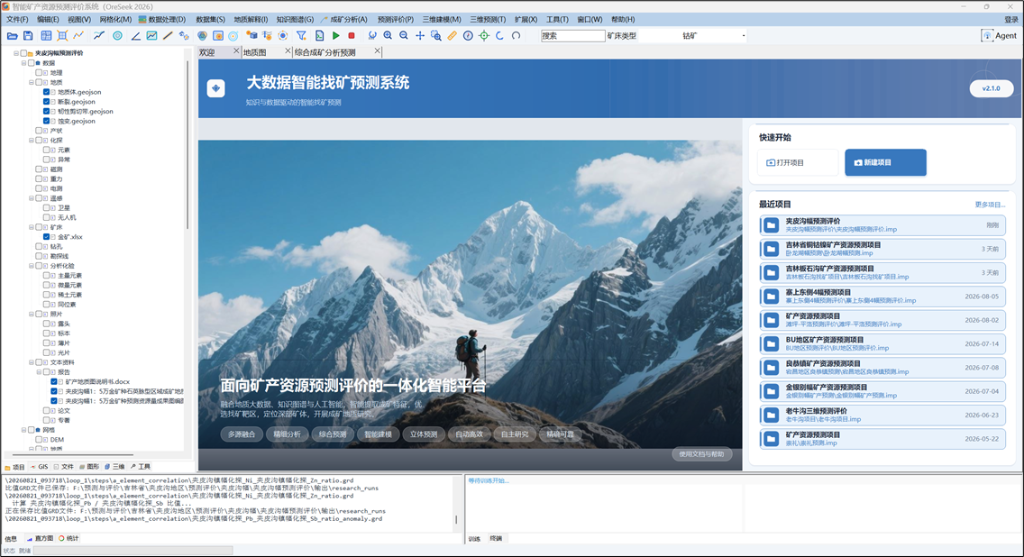The width and height of the screenshot is (1024, 557).
Task: Click folder icon of 夹皮沟幅预测评价 recent project
Action: click(x=771, y=225)
